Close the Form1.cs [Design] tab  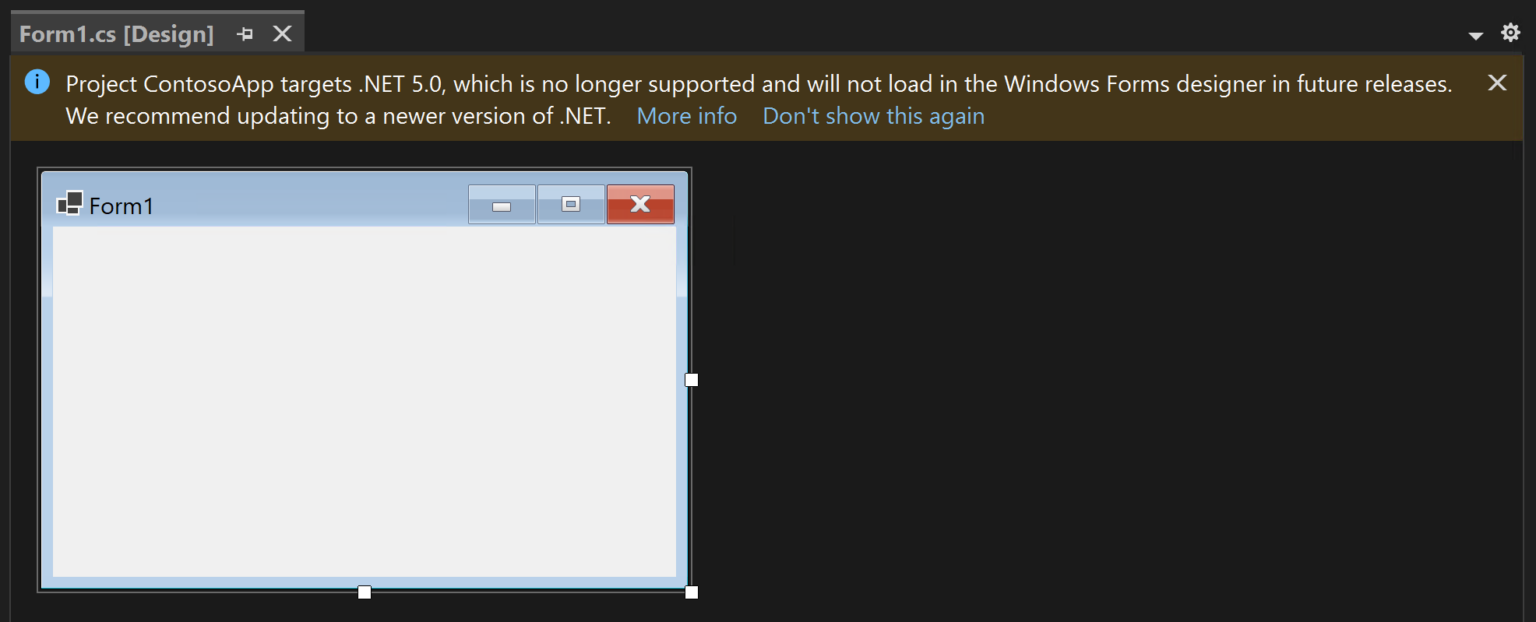[282, 34]
